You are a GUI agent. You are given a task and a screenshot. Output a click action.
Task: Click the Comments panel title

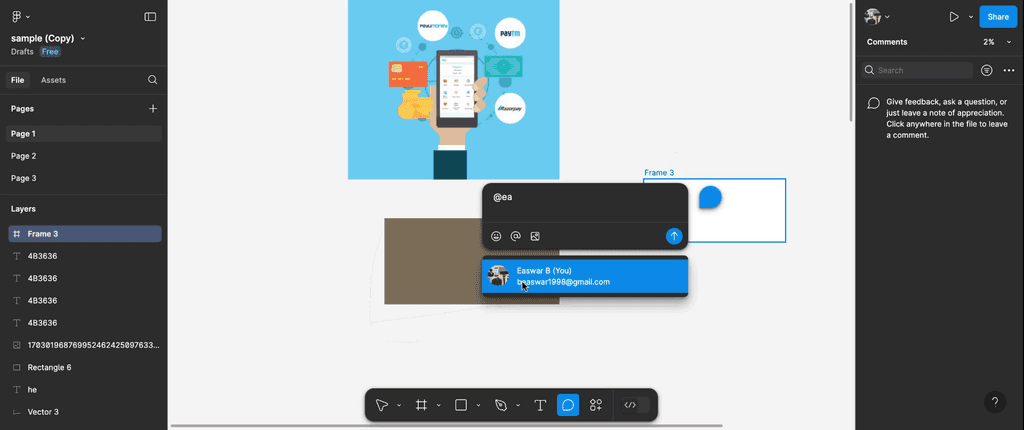(x=887, y=42)
